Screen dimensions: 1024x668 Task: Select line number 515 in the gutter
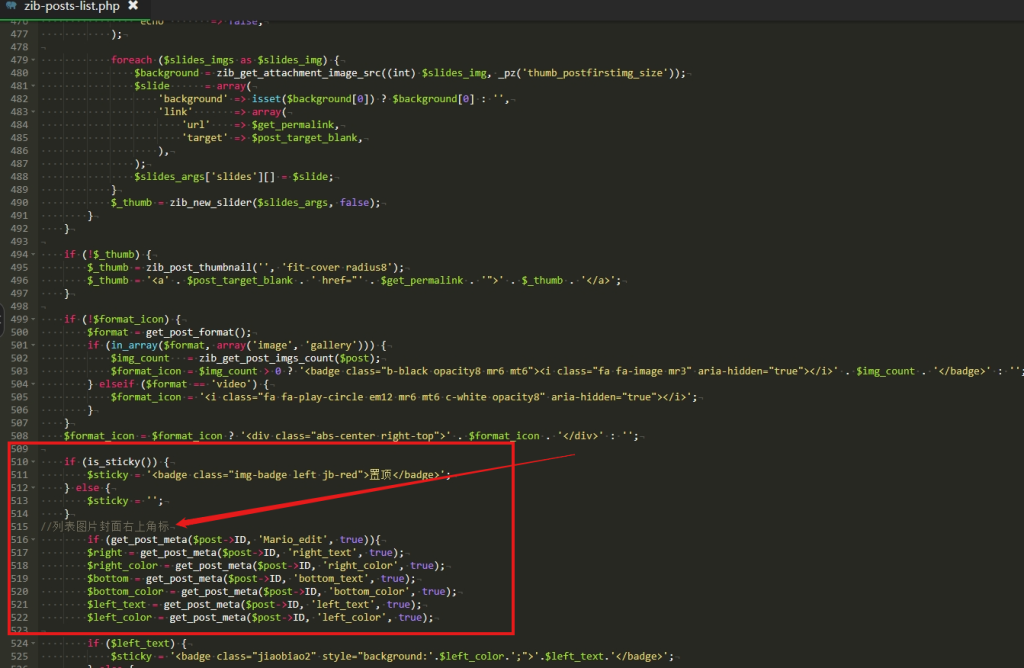click(19, 527)
